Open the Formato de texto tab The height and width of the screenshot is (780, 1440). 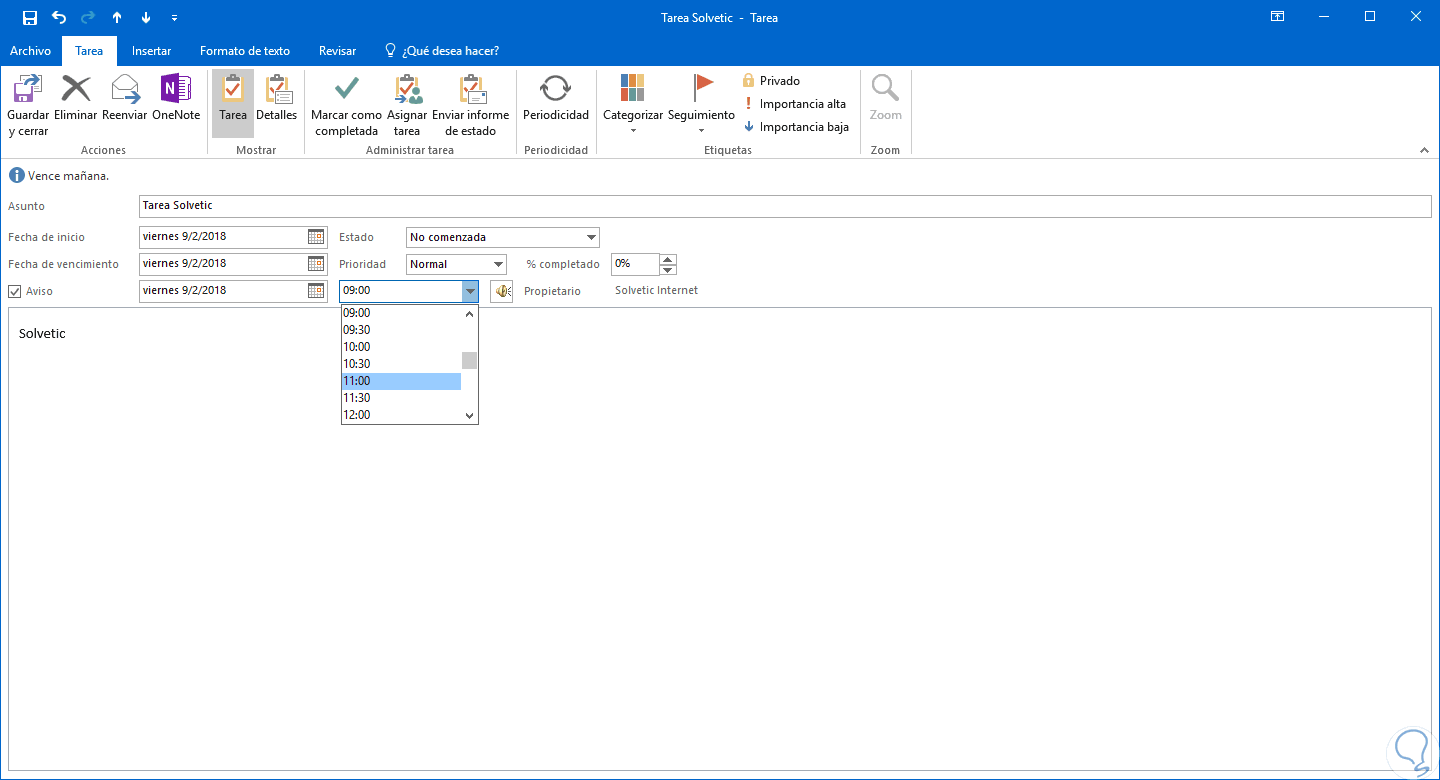tap(245, 51)
